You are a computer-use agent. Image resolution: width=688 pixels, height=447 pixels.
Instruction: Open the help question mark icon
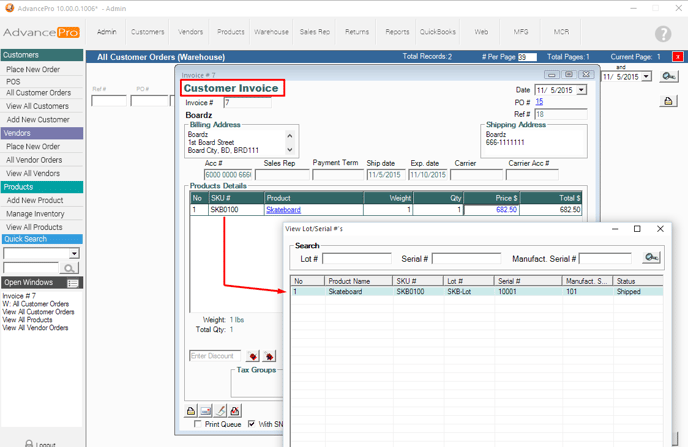[662, 35]
